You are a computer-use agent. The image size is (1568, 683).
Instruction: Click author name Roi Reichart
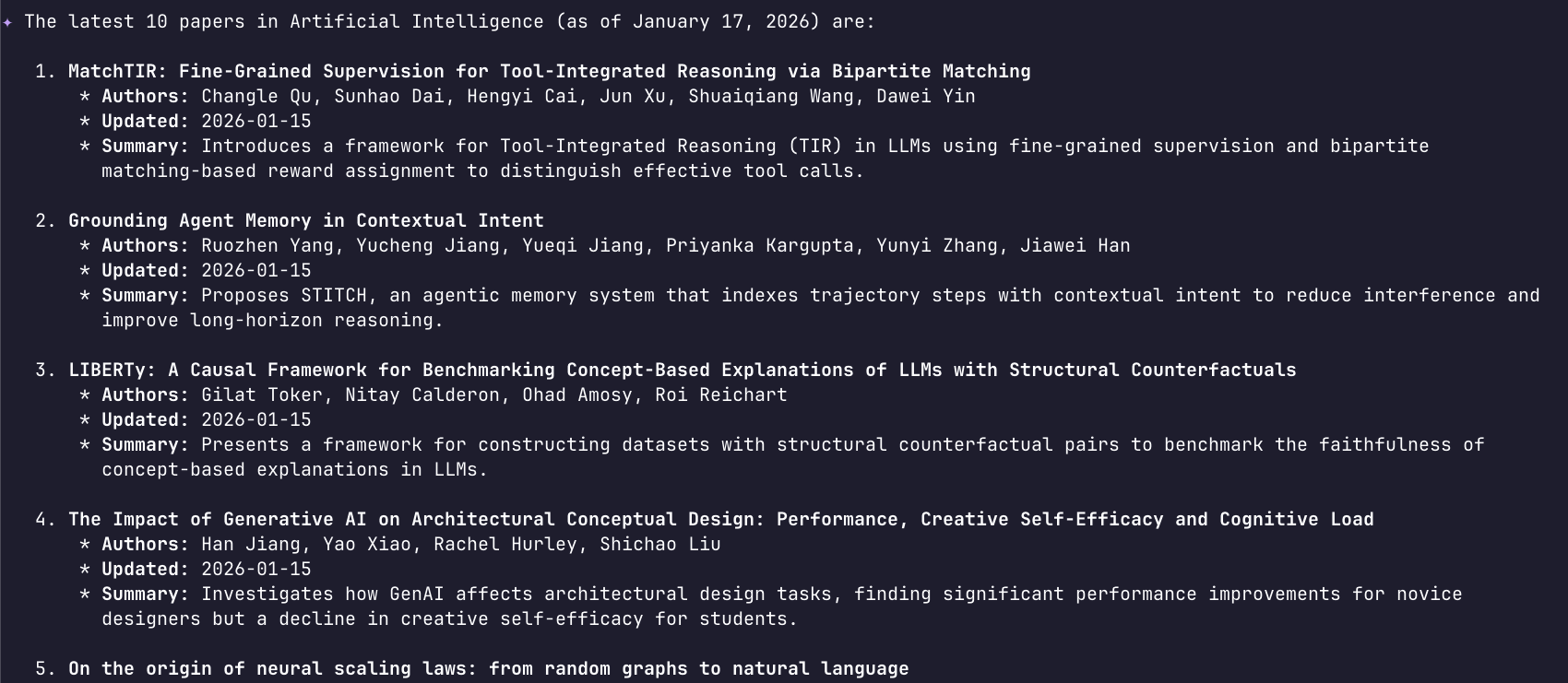point(720,394)
